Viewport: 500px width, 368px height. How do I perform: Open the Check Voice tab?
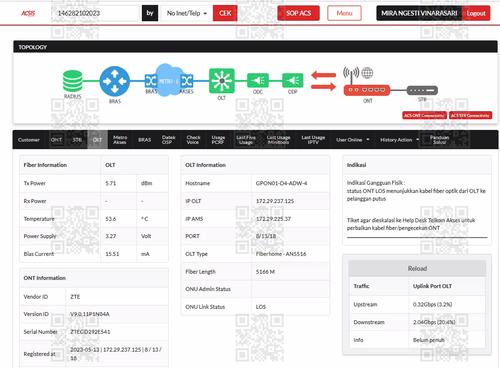[x=193, y=140]
